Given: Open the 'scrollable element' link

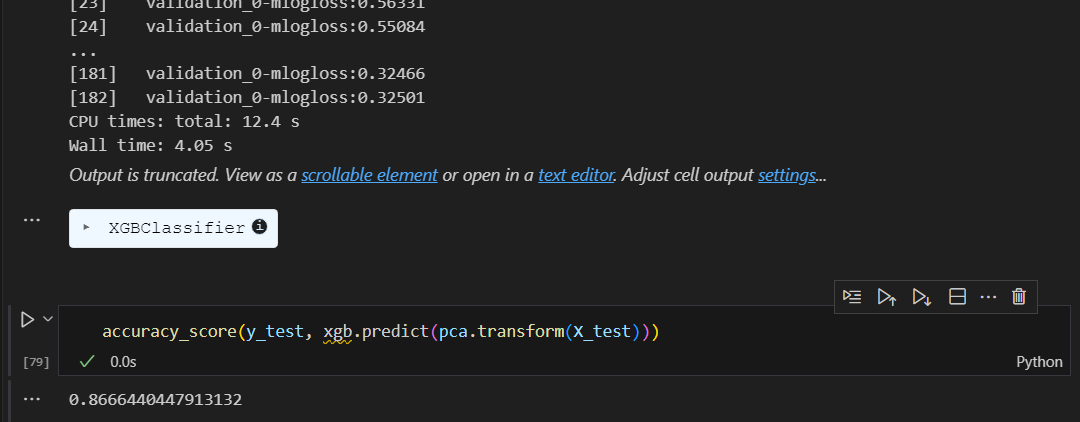Looking at the screenshot, I should 369,175.
